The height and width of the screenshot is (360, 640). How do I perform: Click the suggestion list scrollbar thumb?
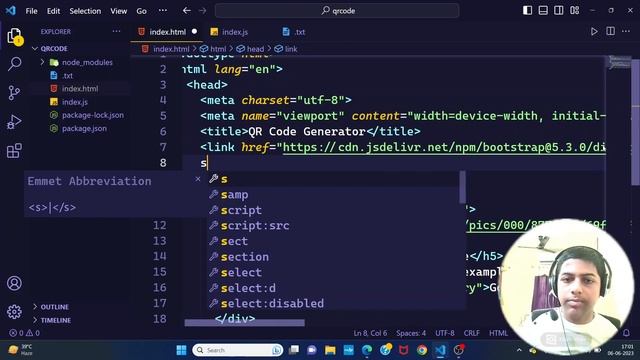462,187
